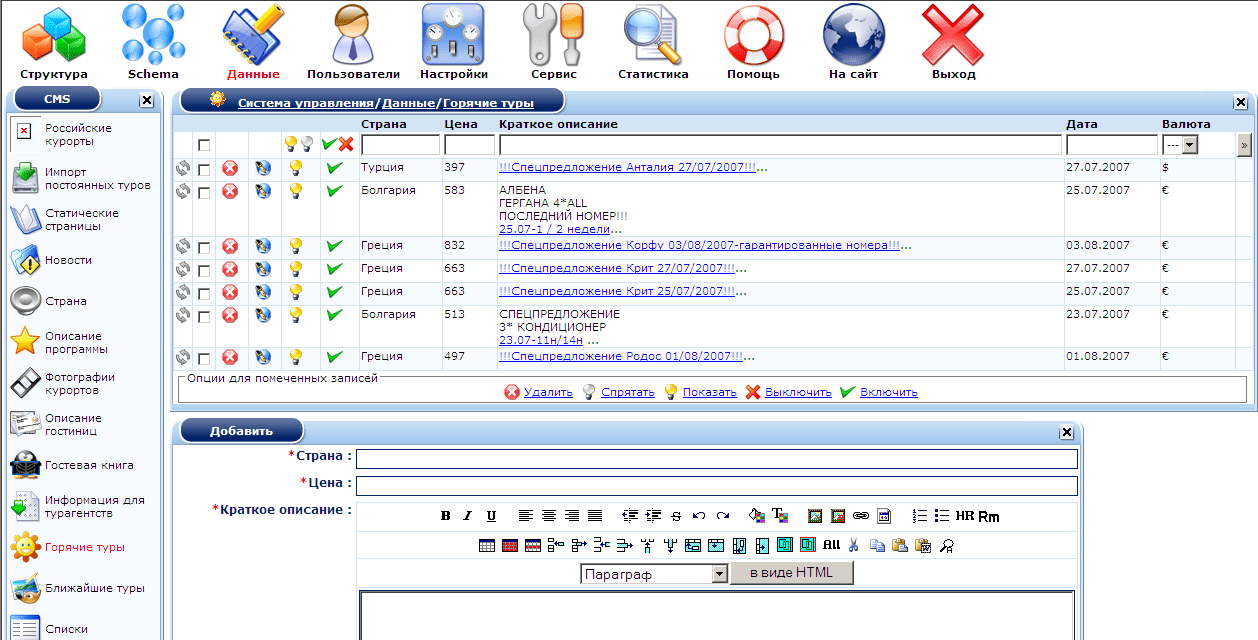
Task: Click the edit icon in the Греция 832 row
Action: [263, 246]
